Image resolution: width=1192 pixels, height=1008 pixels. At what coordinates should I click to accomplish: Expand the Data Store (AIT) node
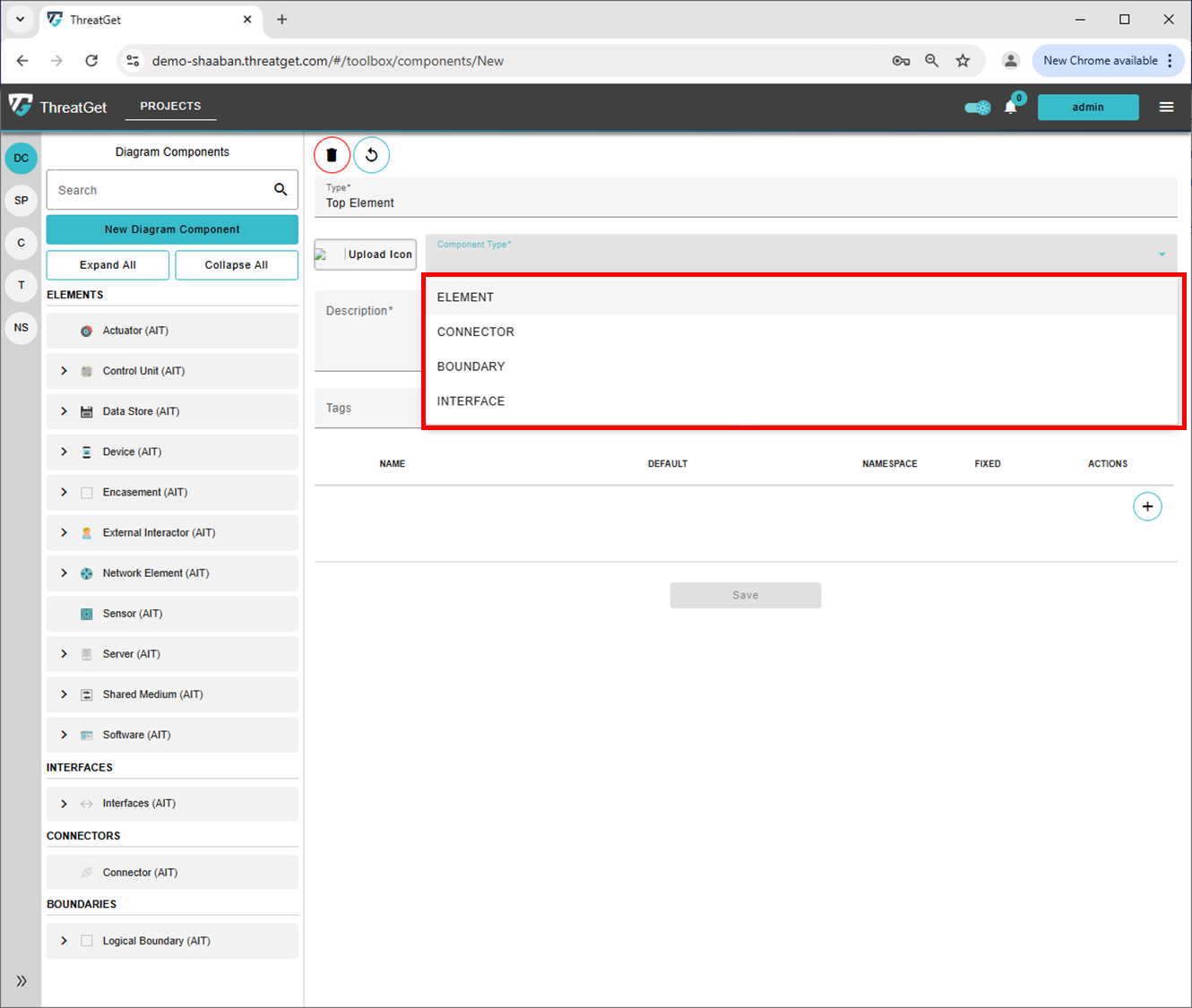[64, 411]
